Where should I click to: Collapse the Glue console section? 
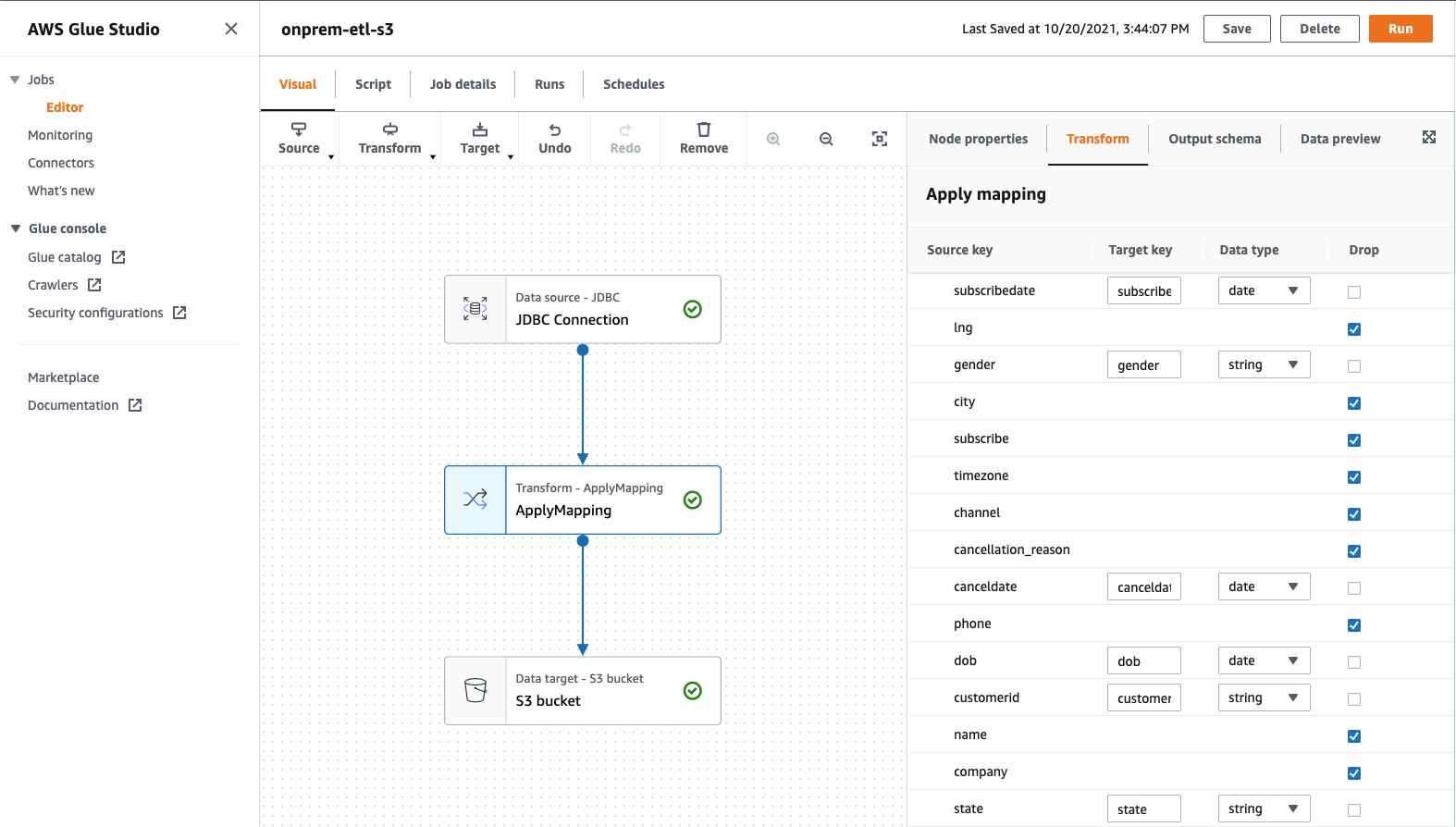pyautogui.click(x=15, y=228)
